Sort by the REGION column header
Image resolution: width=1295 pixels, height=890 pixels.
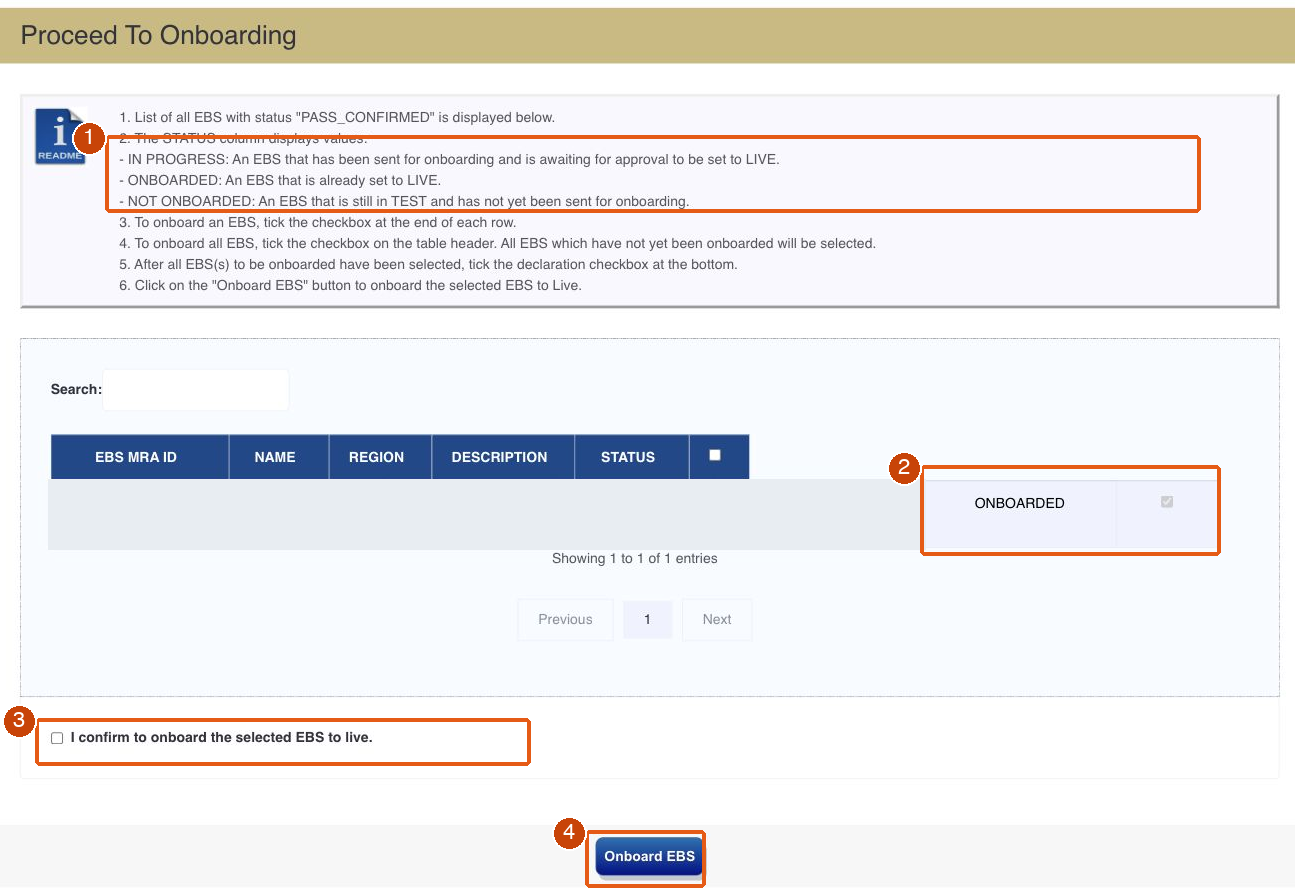coord(380,457)
